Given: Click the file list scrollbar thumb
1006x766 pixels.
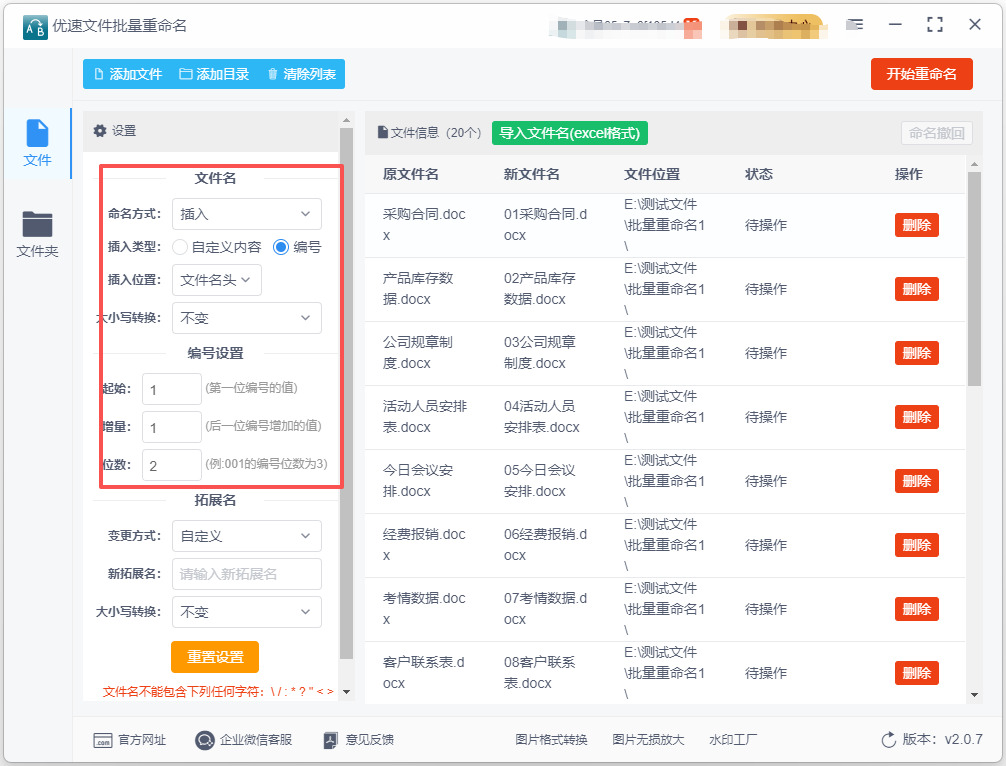Looking at the screenshot, I should pos(975,279).
